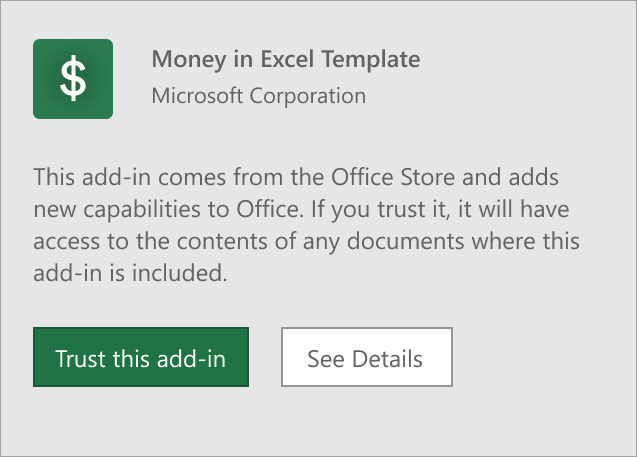637x457 pixels.
Task: Click the word Microsoft in publisher line
Action: tap(197, 96)
